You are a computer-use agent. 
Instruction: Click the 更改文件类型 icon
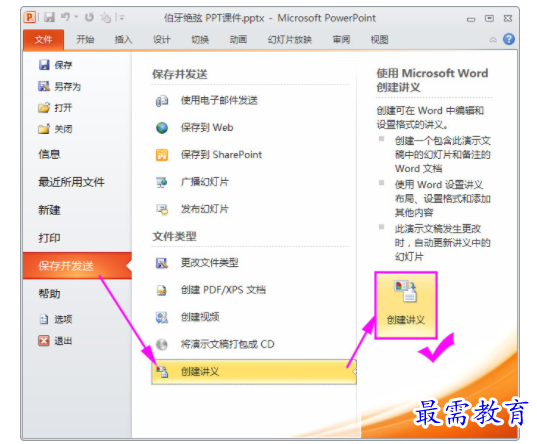162,263
